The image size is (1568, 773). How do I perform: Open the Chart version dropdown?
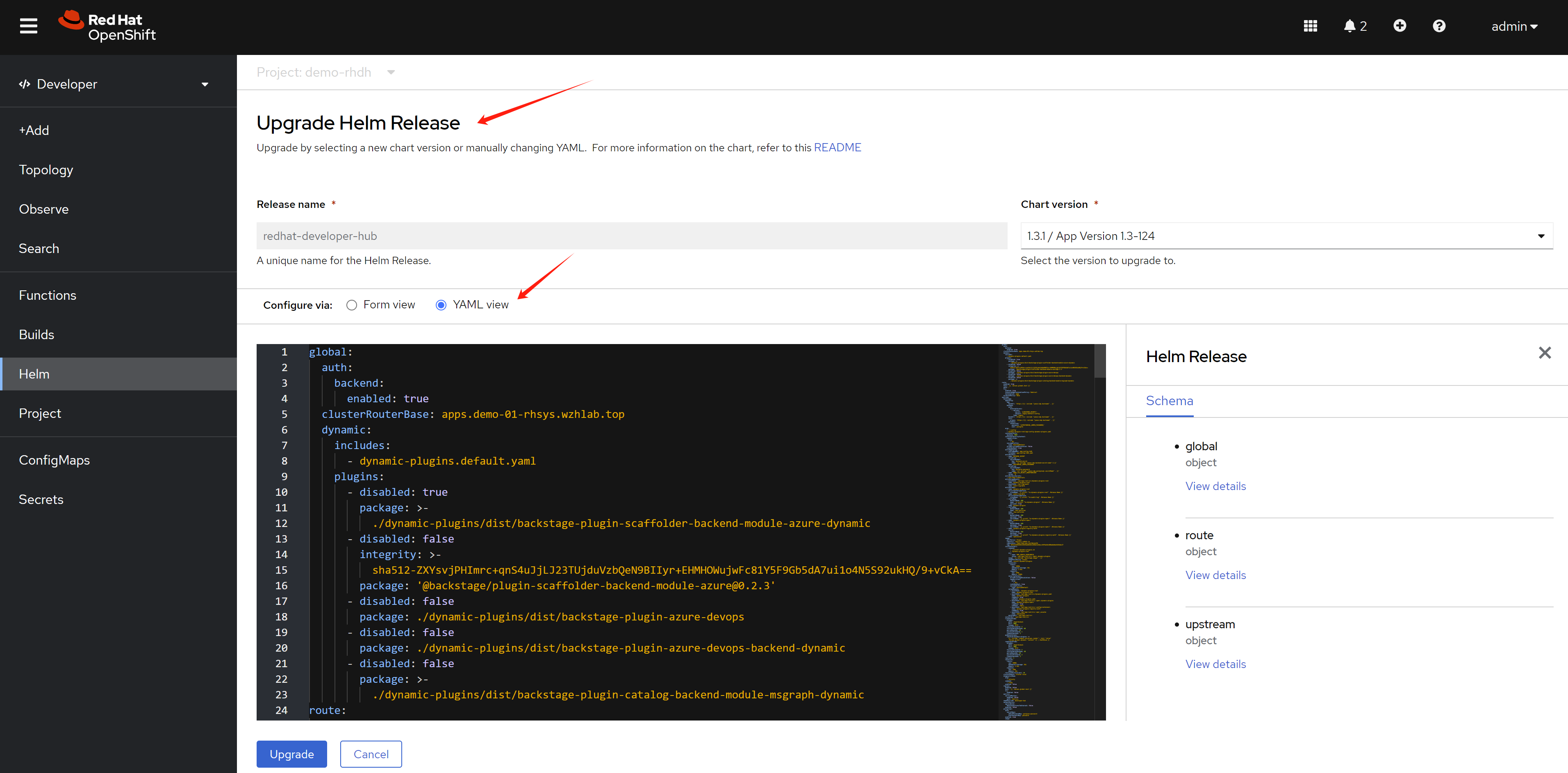(x=1286, y=236)
